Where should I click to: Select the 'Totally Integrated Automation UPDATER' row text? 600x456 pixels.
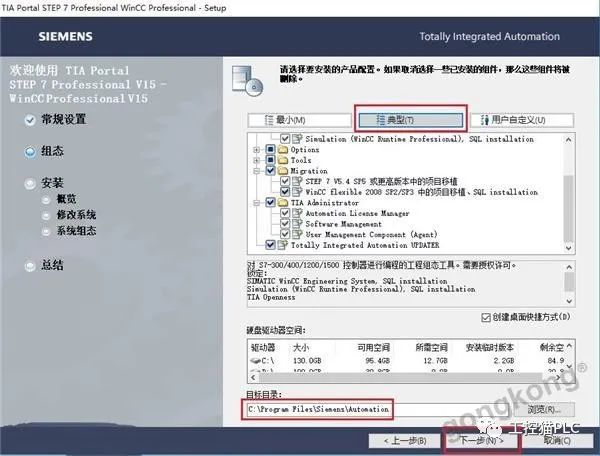365,245
